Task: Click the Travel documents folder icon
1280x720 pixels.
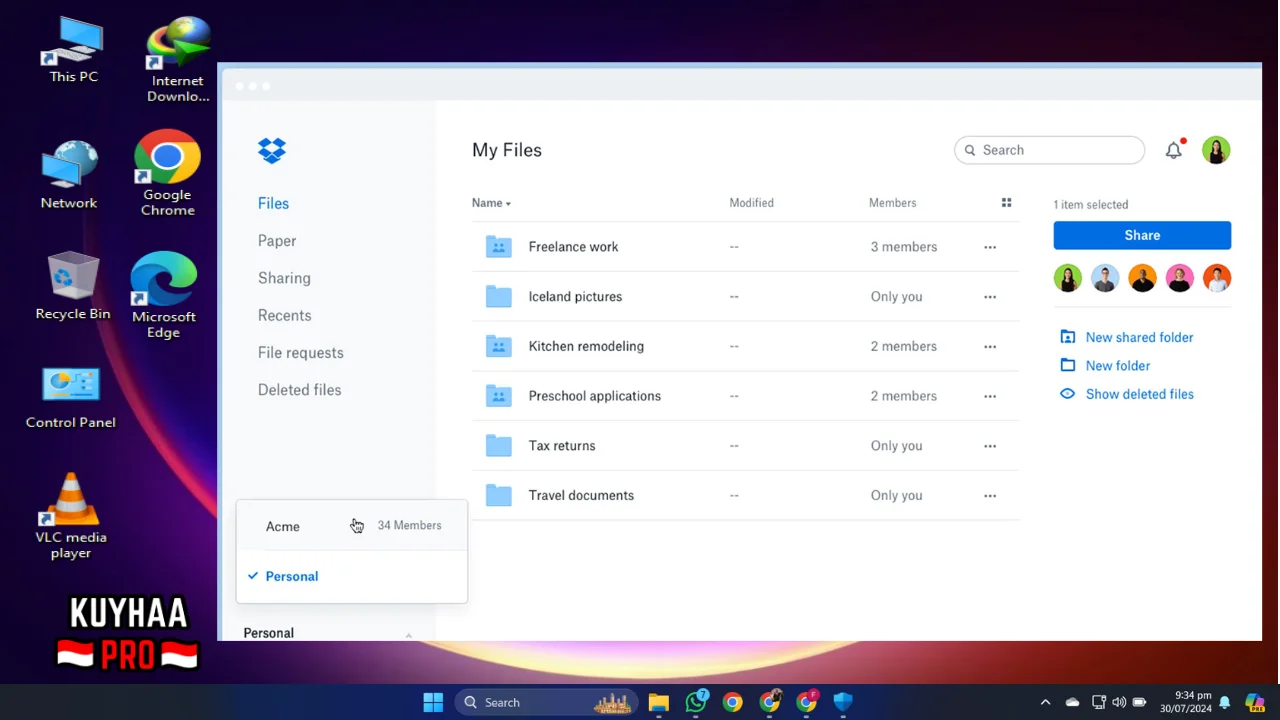Action: (x=498, y=495)
